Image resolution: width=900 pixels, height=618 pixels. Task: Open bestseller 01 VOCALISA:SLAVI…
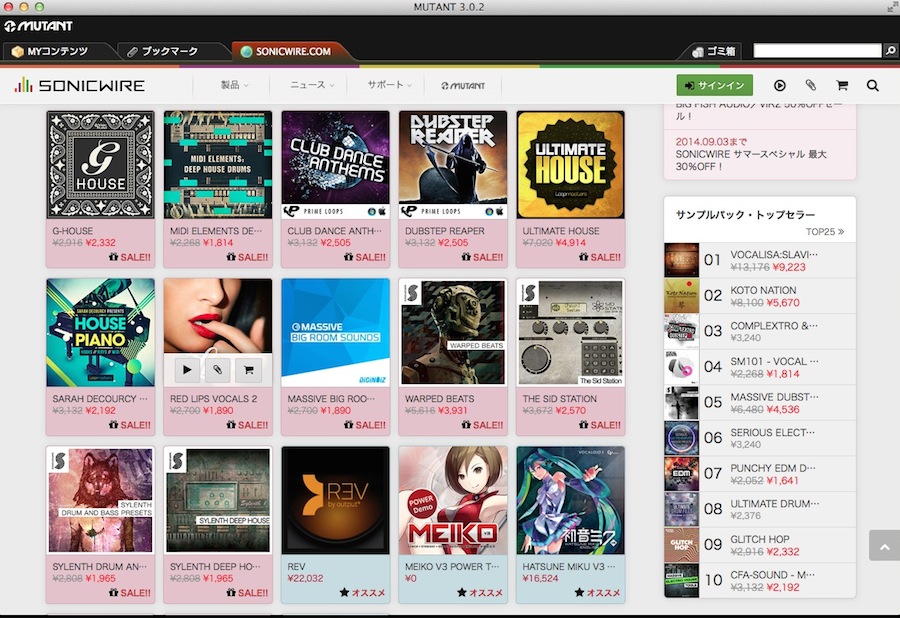click(x=760, y=261)
